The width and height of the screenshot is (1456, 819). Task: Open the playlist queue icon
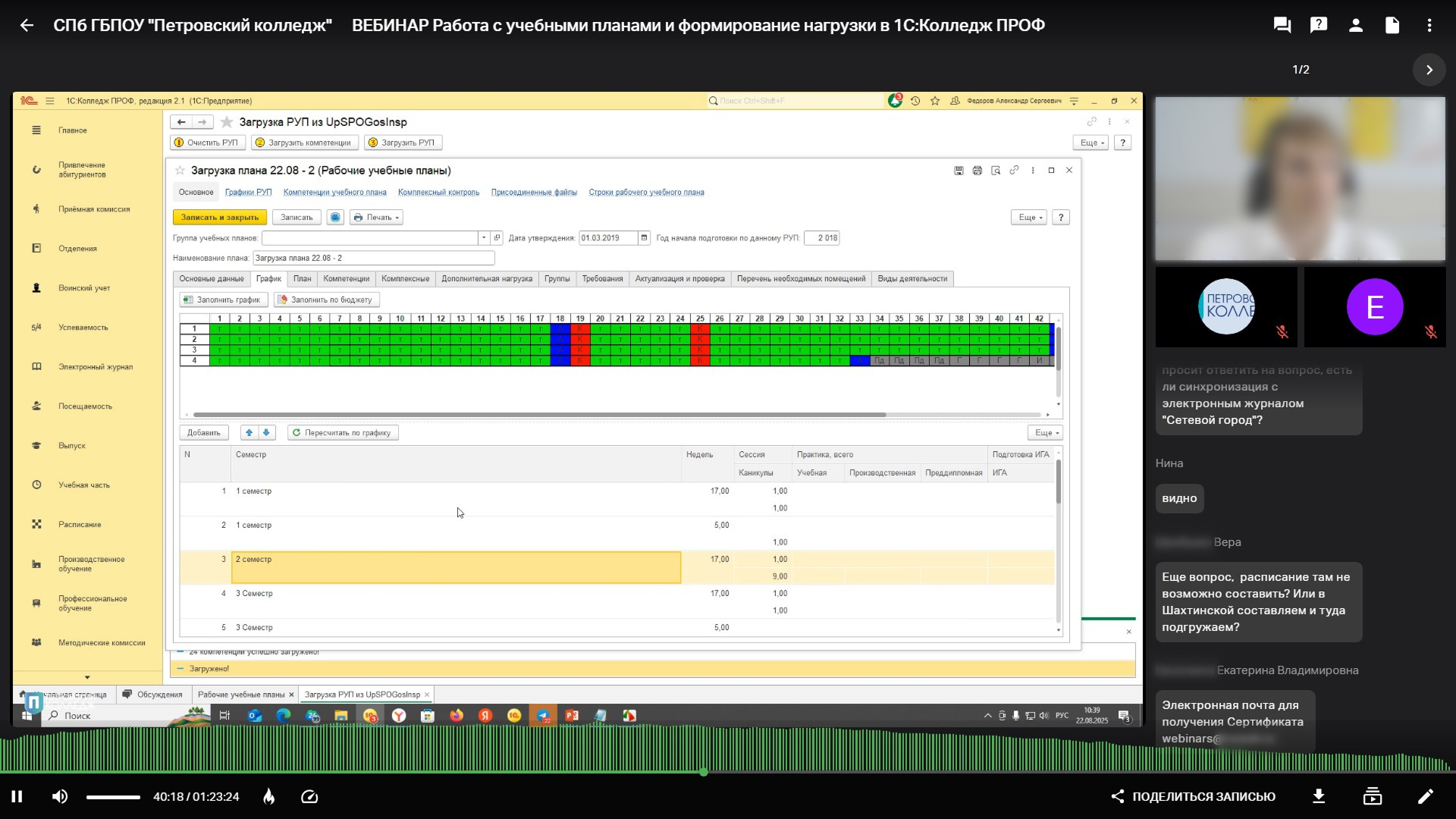pyautogui.click(x=1373, y=796)
